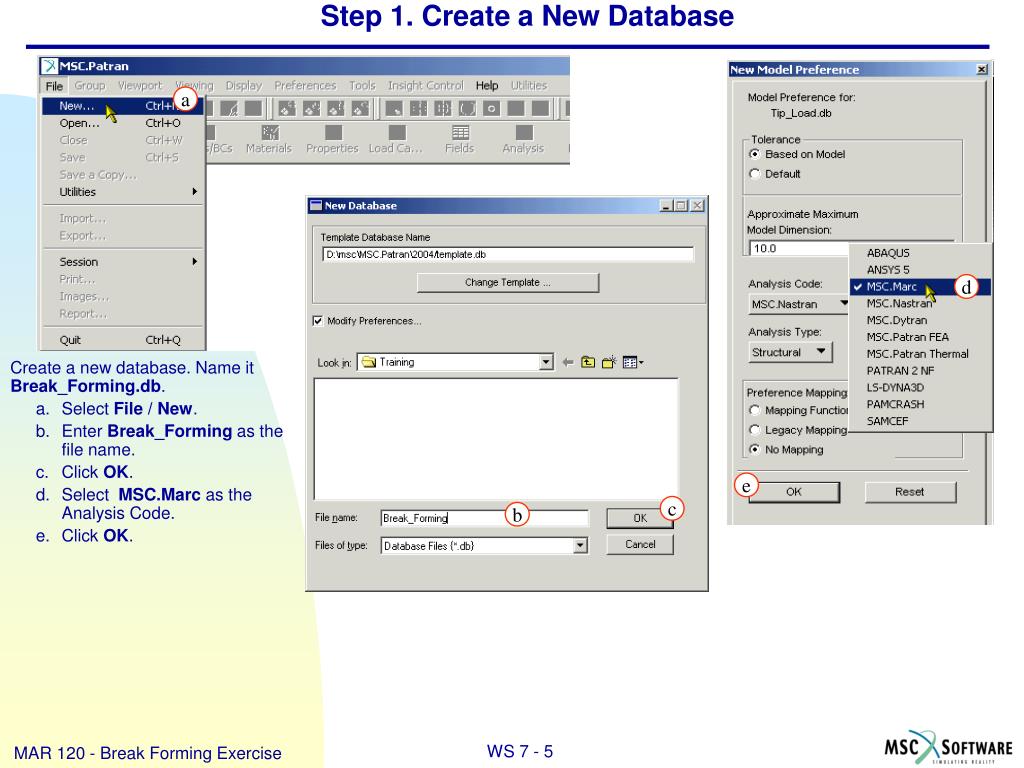The image size is (1024, 768).
Task: Select Quit in the File menu
Action: click(x=123, y=340)
